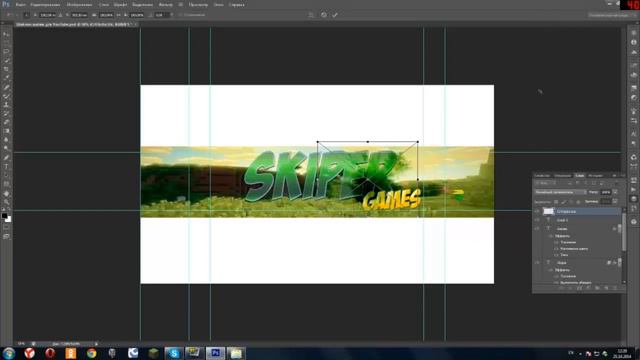The height and width of the screenshot is (360, 640).
Task: Select the Rectangular Marquee tool
Action: click(x=6, y=43)
